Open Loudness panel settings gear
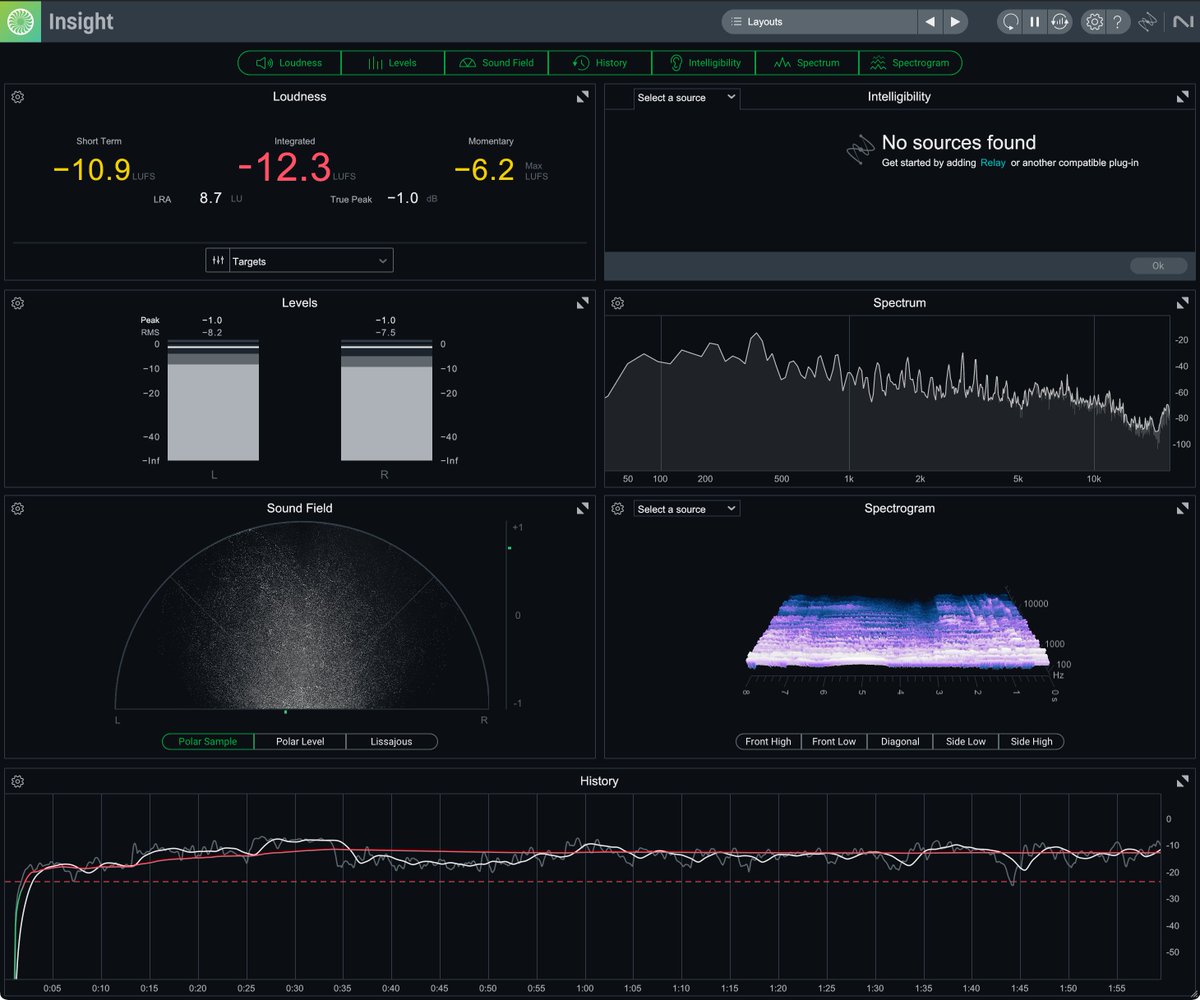This screenshot has height=1000, width=1200. (18, 97)
